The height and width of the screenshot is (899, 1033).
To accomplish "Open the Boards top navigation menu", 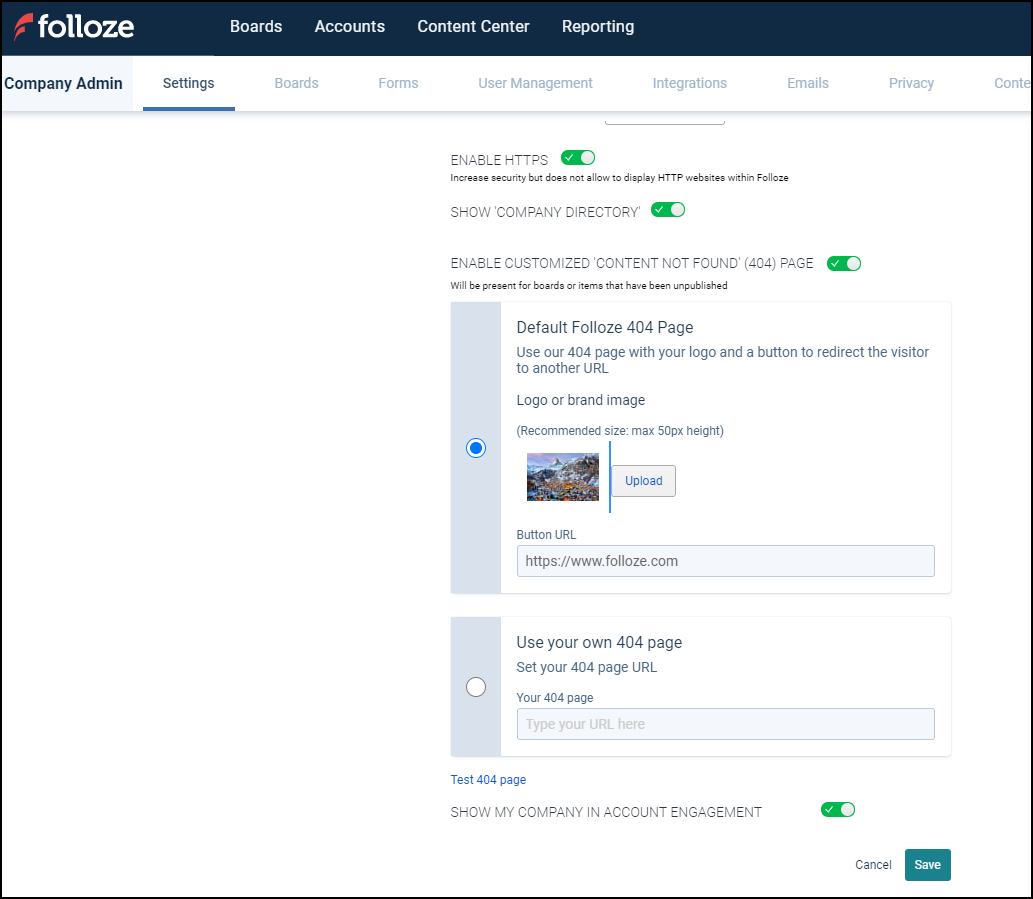I will 256,27.
